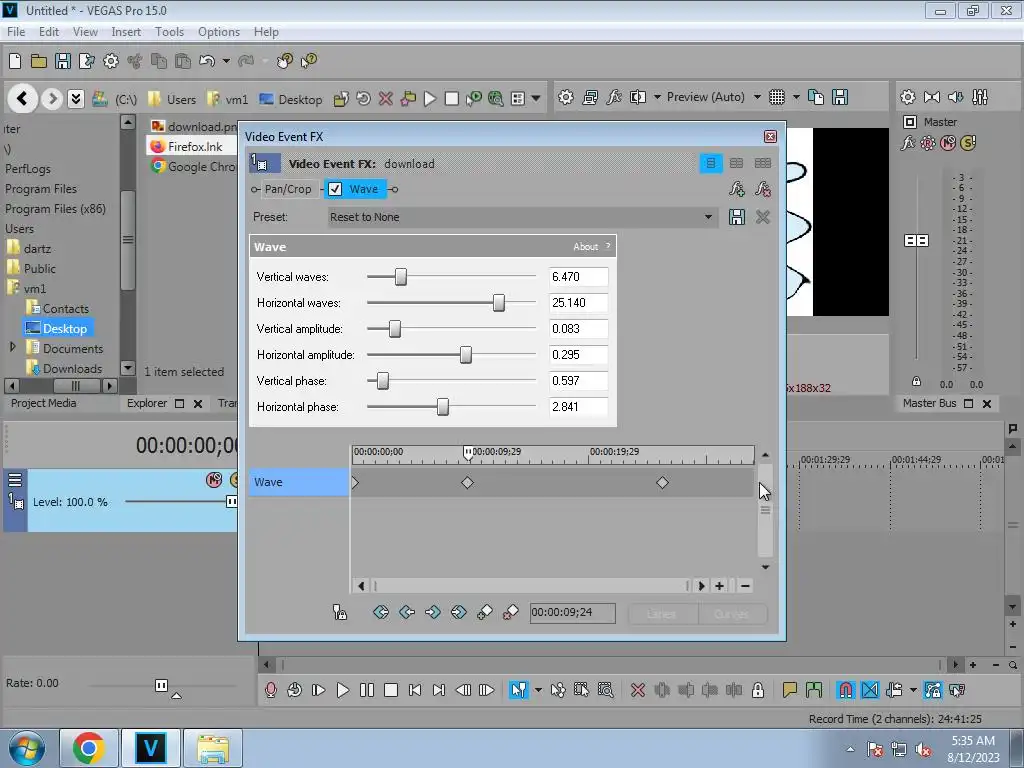Image resolution: width=1024 pixels, height=768 pixels.
Task: Click the New project icon in toolbar
Action: (x=15, y=61)
